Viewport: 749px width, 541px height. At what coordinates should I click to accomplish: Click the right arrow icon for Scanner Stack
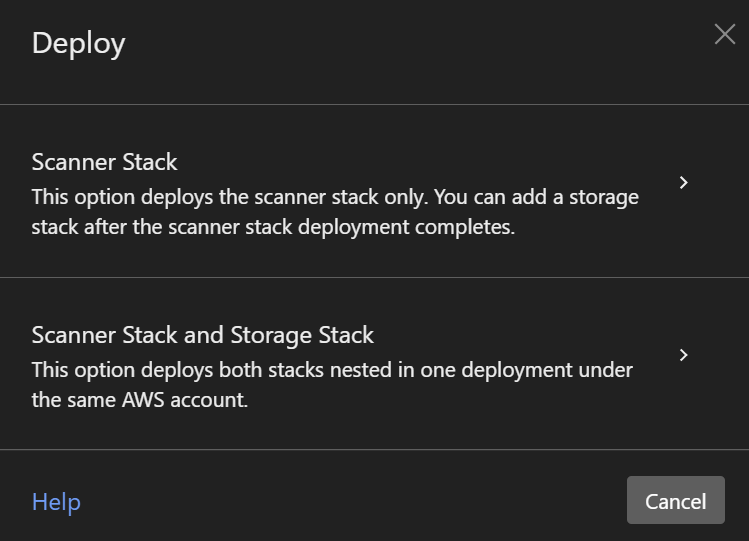click(x=684, y=182)
